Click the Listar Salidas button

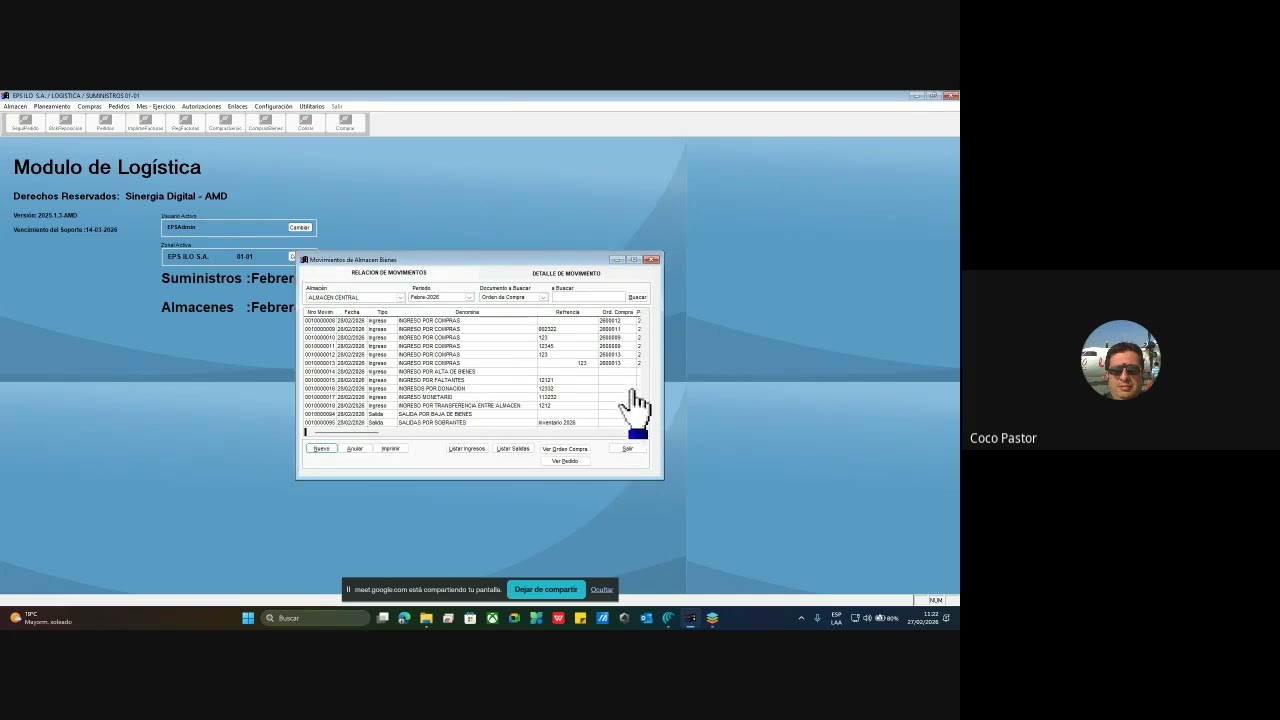tap(513, 449)
